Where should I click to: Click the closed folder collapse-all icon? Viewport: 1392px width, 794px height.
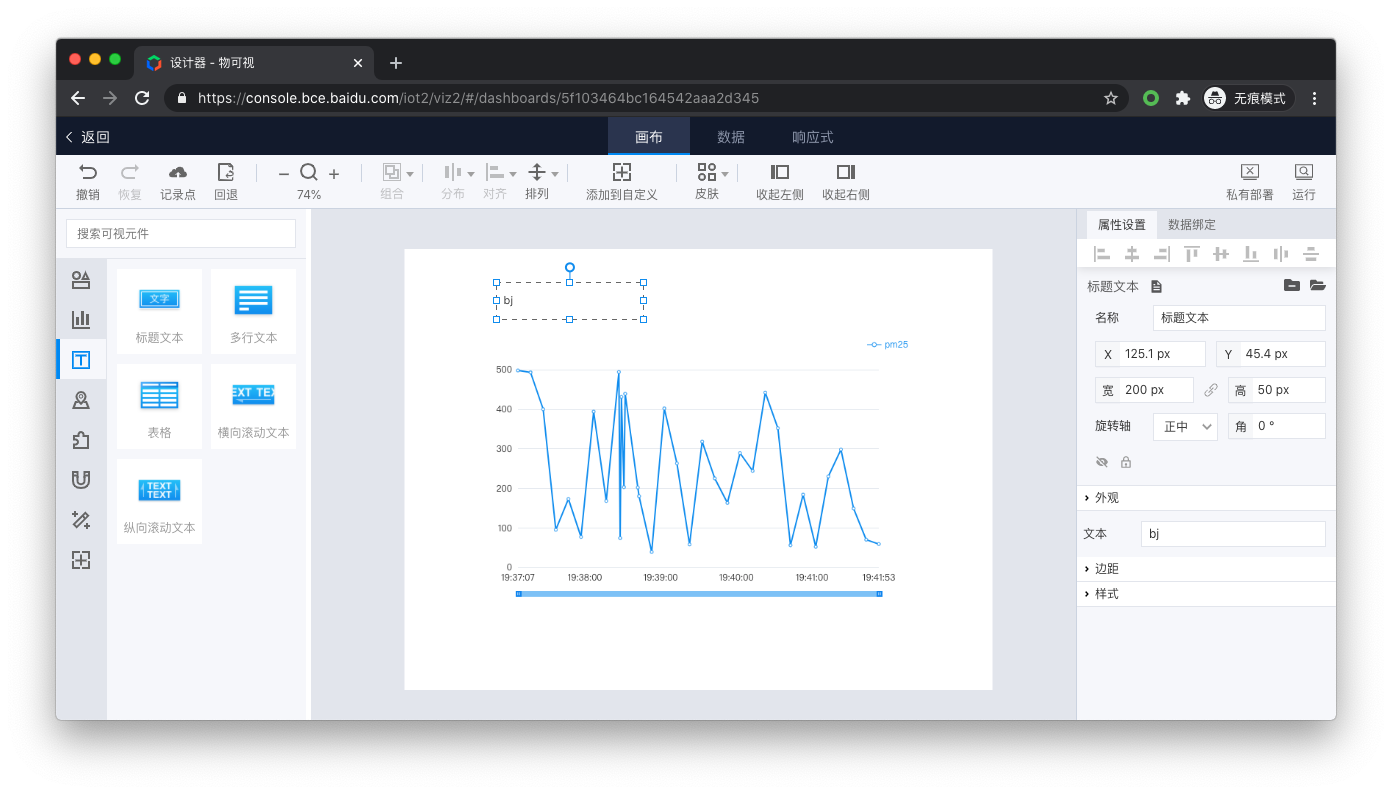[1292, 285]
